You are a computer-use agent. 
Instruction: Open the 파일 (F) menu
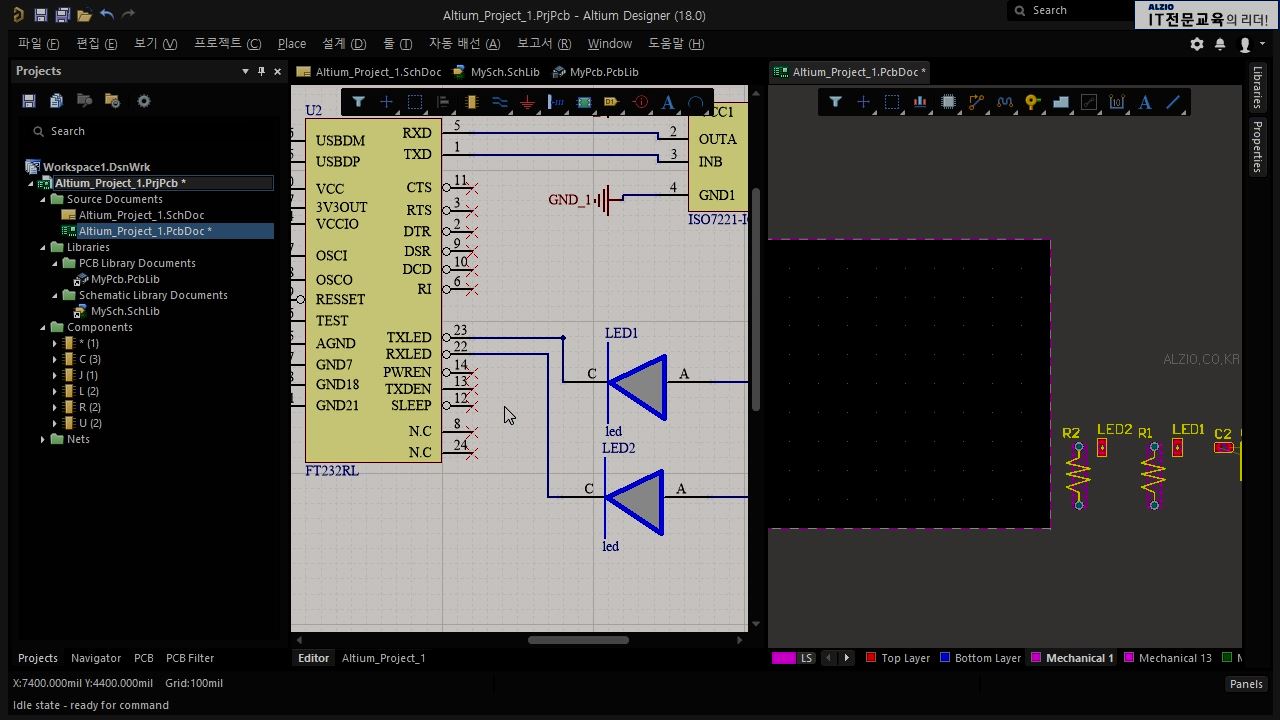pyautogui.click(x=39, y=44)
